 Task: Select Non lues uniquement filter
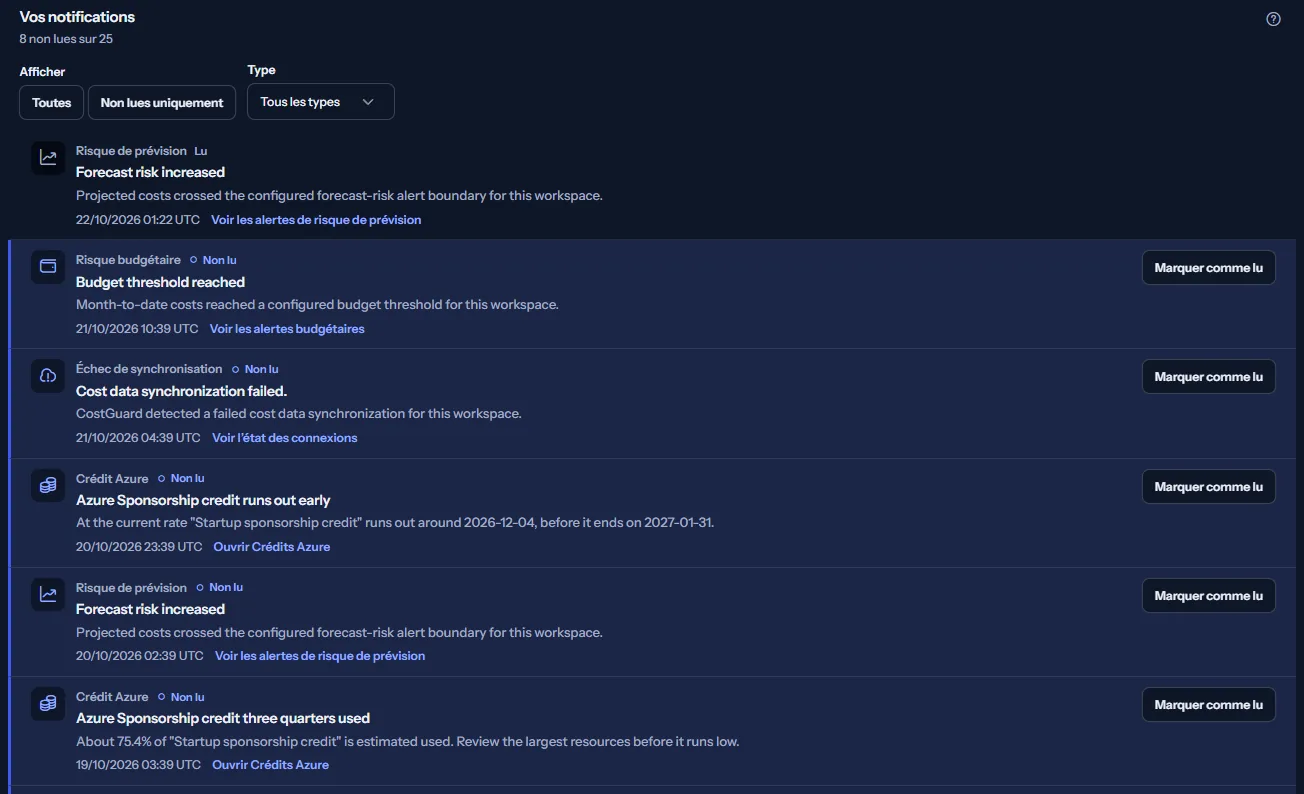click(162, 102)
